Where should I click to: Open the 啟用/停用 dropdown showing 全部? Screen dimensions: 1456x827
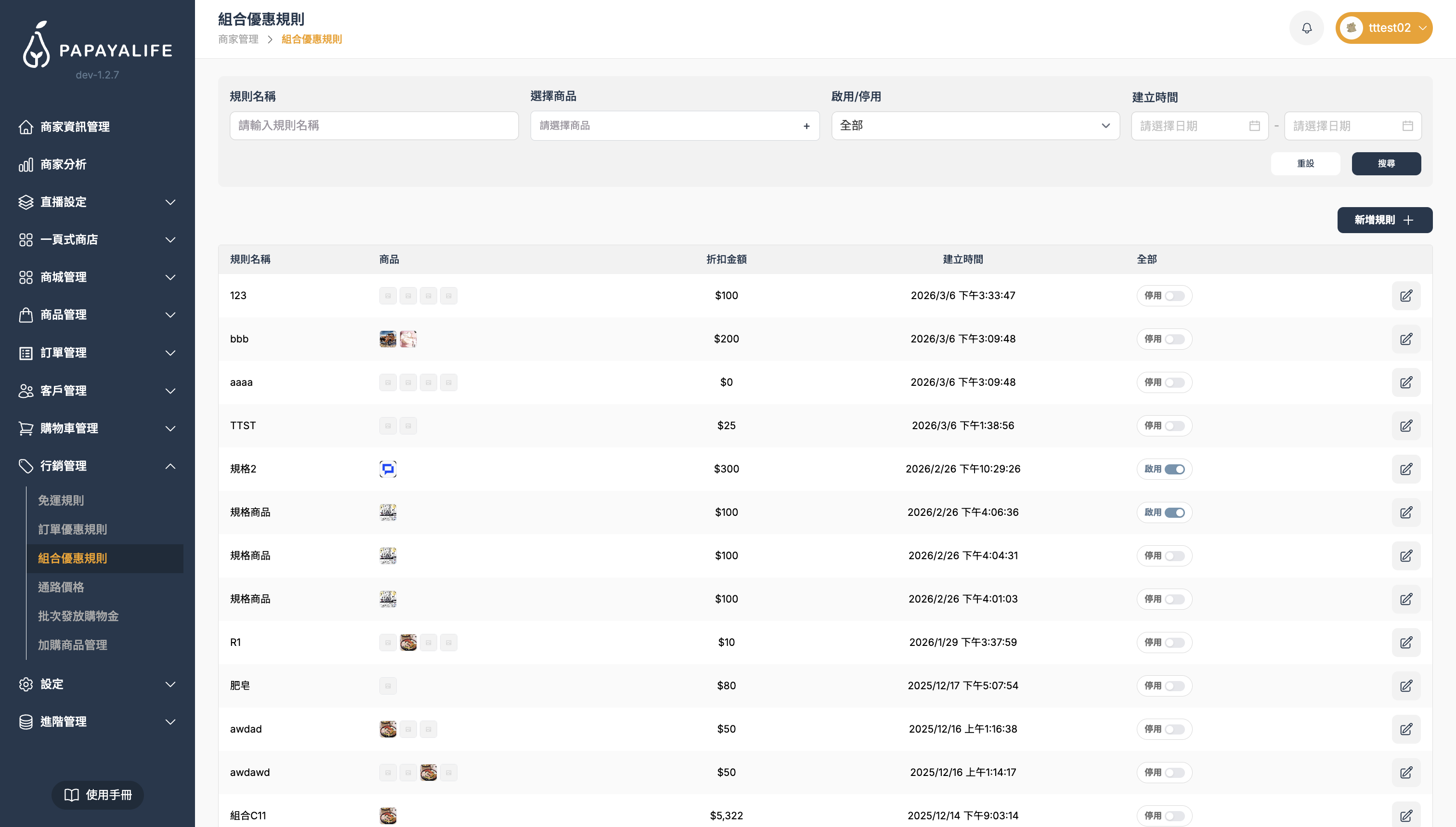click(975, 126)
